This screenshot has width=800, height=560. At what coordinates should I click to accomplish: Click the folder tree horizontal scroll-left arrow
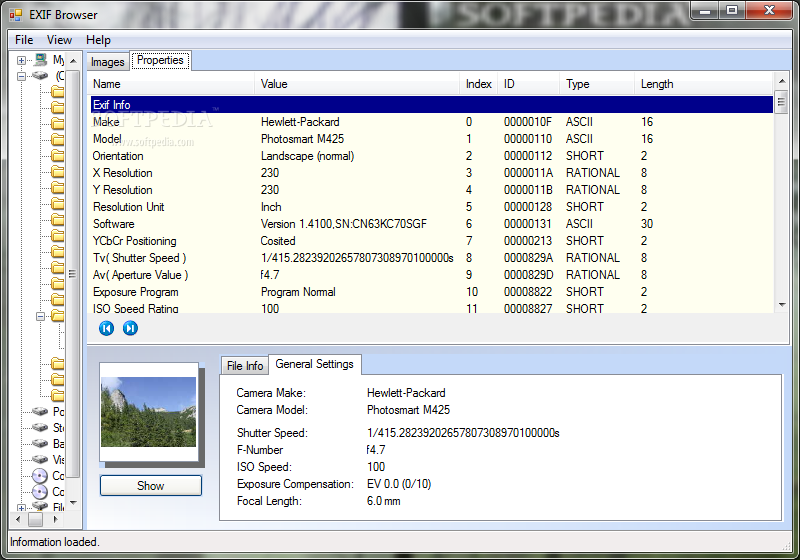coord(18,519)
